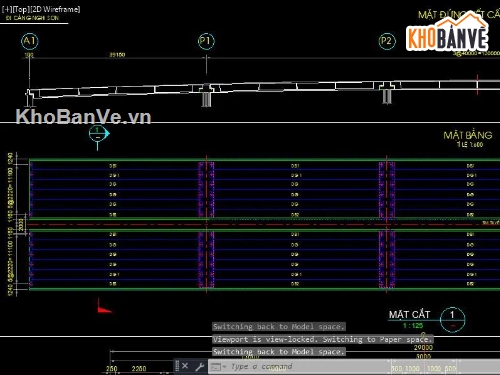Select the A1 axis bubble

click(x=30, y=41)
